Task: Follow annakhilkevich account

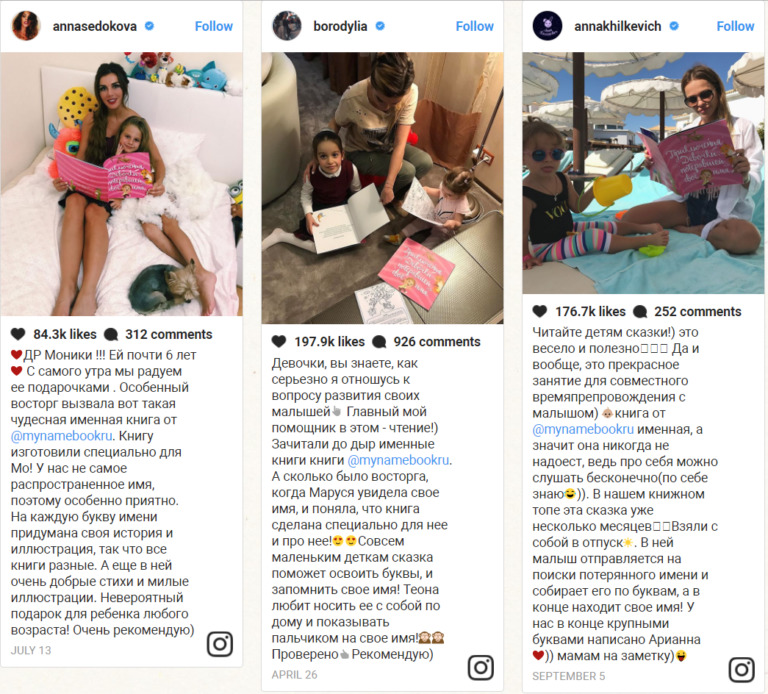Action: click(735, 26)
